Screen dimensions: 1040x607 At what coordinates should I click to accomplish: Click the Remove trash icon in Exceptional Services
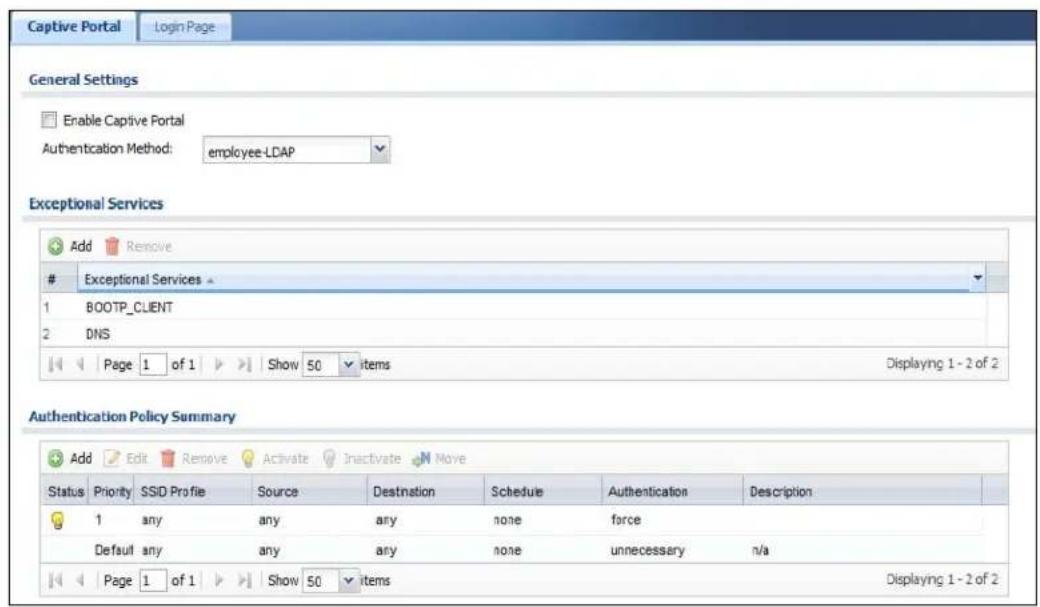pos(112,246)
